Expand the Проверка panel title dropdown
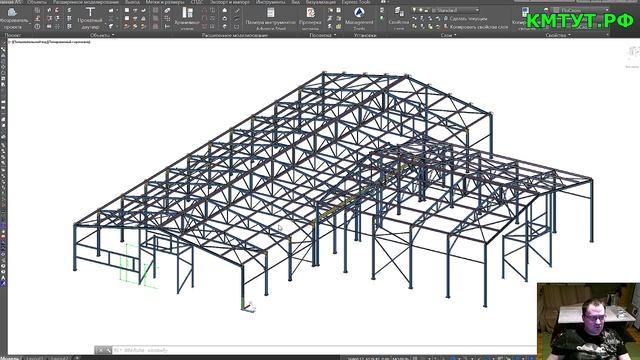Image resolution: width=640 pixels, height=360 pixels. 322,35
